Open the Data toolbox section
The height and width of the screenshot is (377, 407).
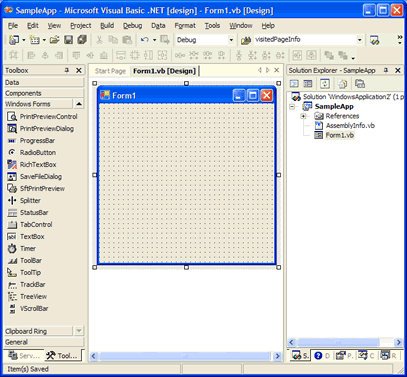pyautogui.click(x=44, y=82)
